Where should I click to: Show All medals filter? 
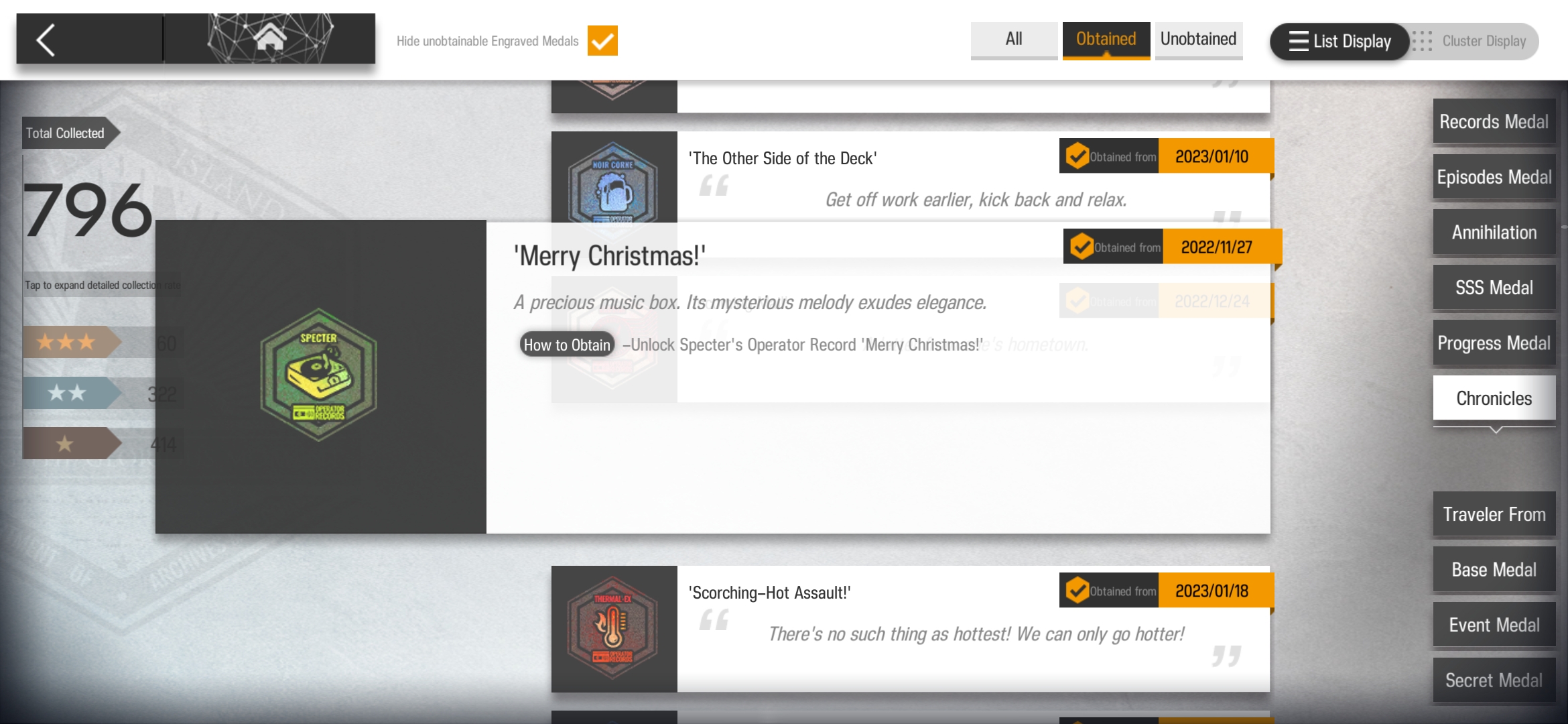(x=1014, y=40)
